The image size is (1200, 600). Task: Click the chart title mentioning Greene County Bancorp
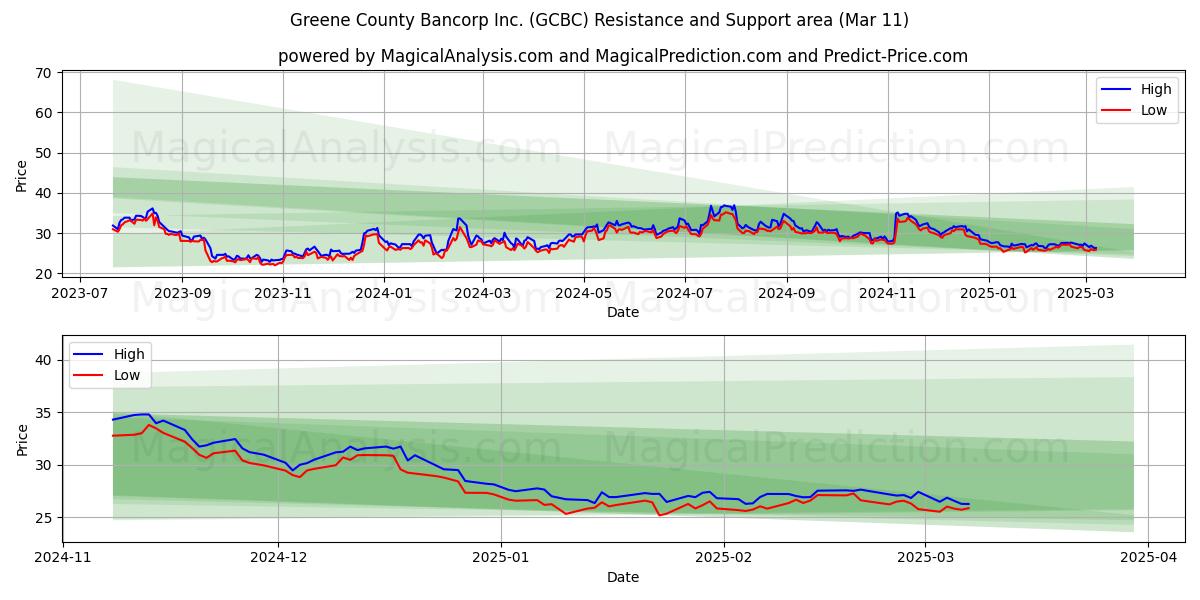click(x=599, y=20)
